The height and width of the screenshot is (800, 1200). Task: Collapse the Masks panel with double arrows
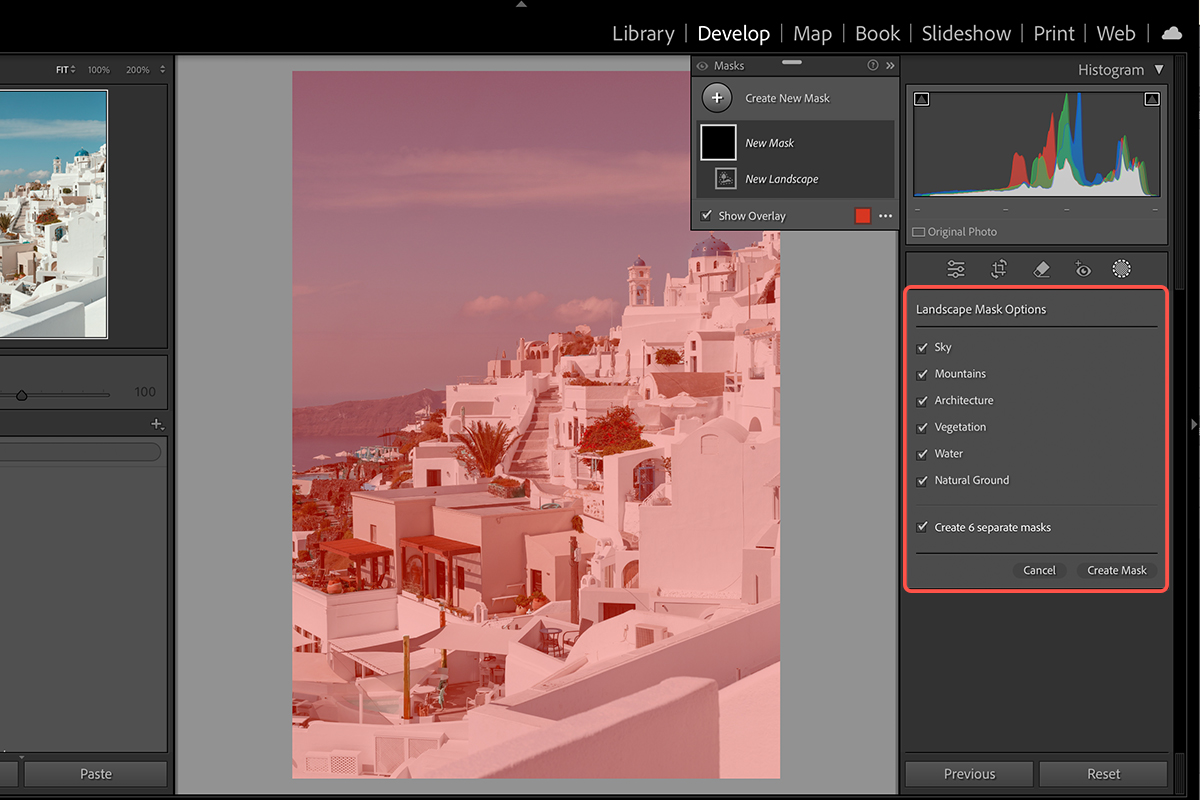point(890,66)
